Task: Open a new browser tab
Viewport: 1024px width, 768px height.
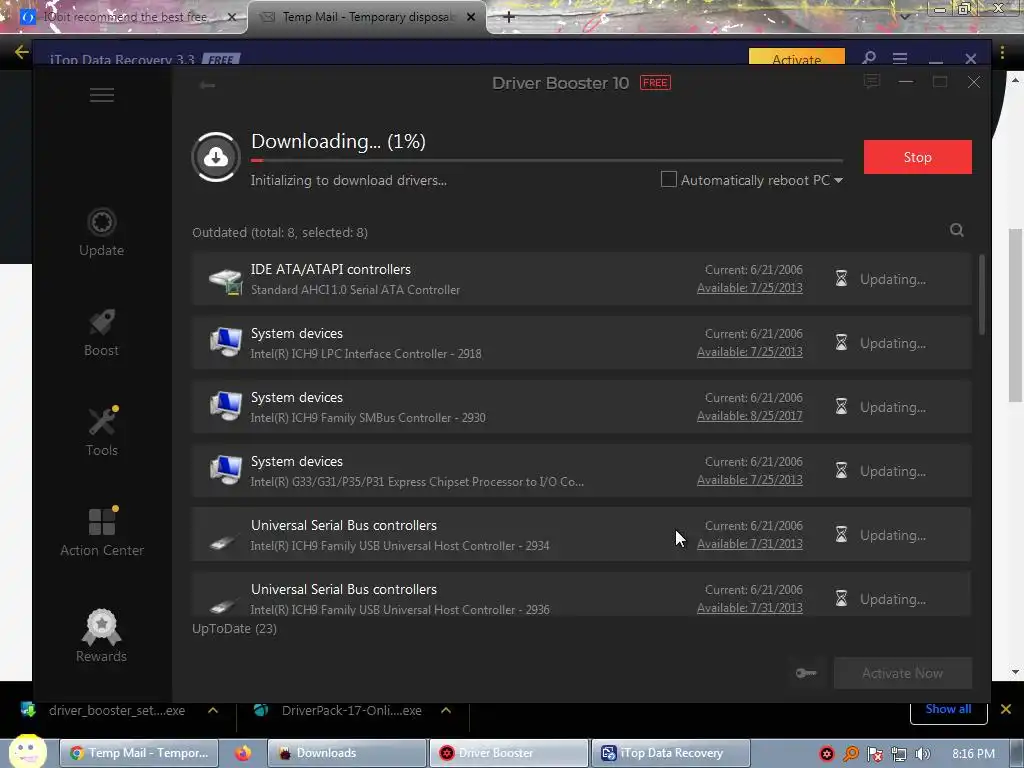Action: pos(509,17)
